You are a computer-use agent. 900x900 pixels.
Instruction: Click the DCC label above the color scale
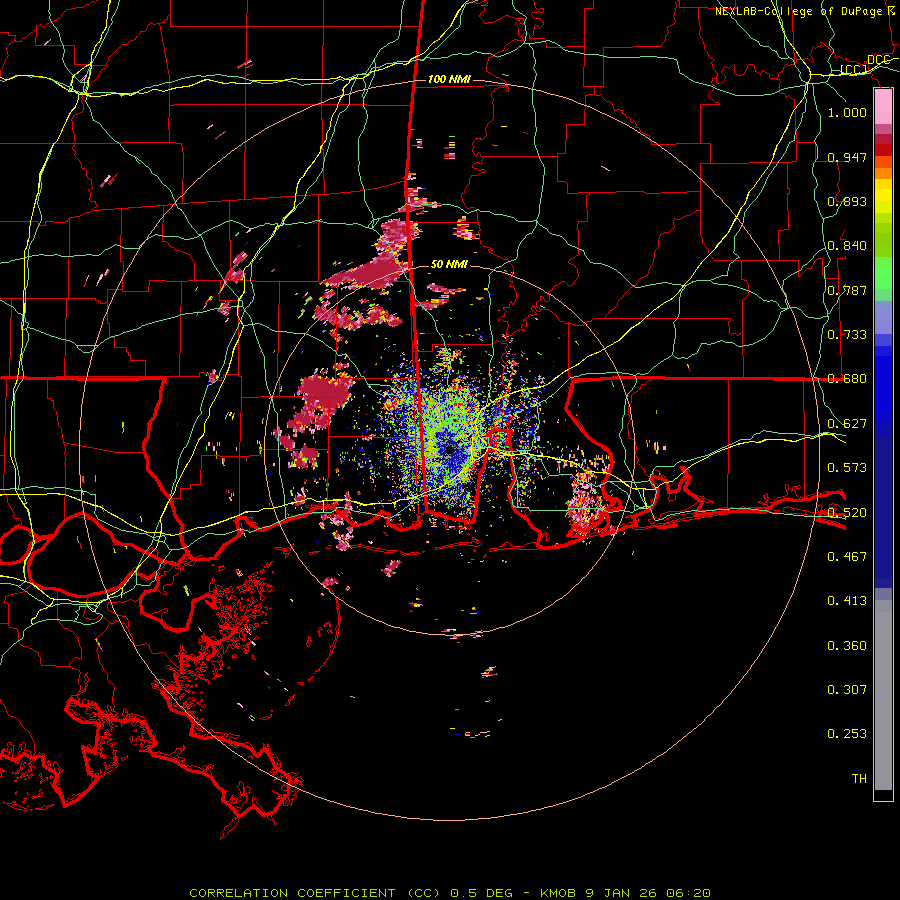[878, 60]
